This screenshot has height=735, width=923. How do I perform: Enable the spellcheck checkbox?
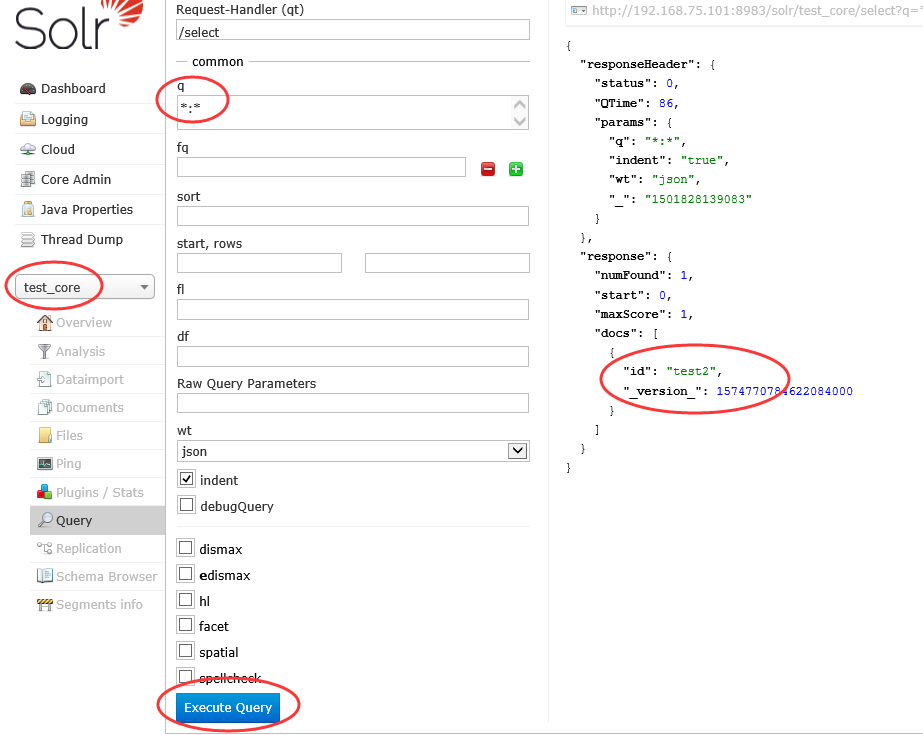(x=186, y=677)
